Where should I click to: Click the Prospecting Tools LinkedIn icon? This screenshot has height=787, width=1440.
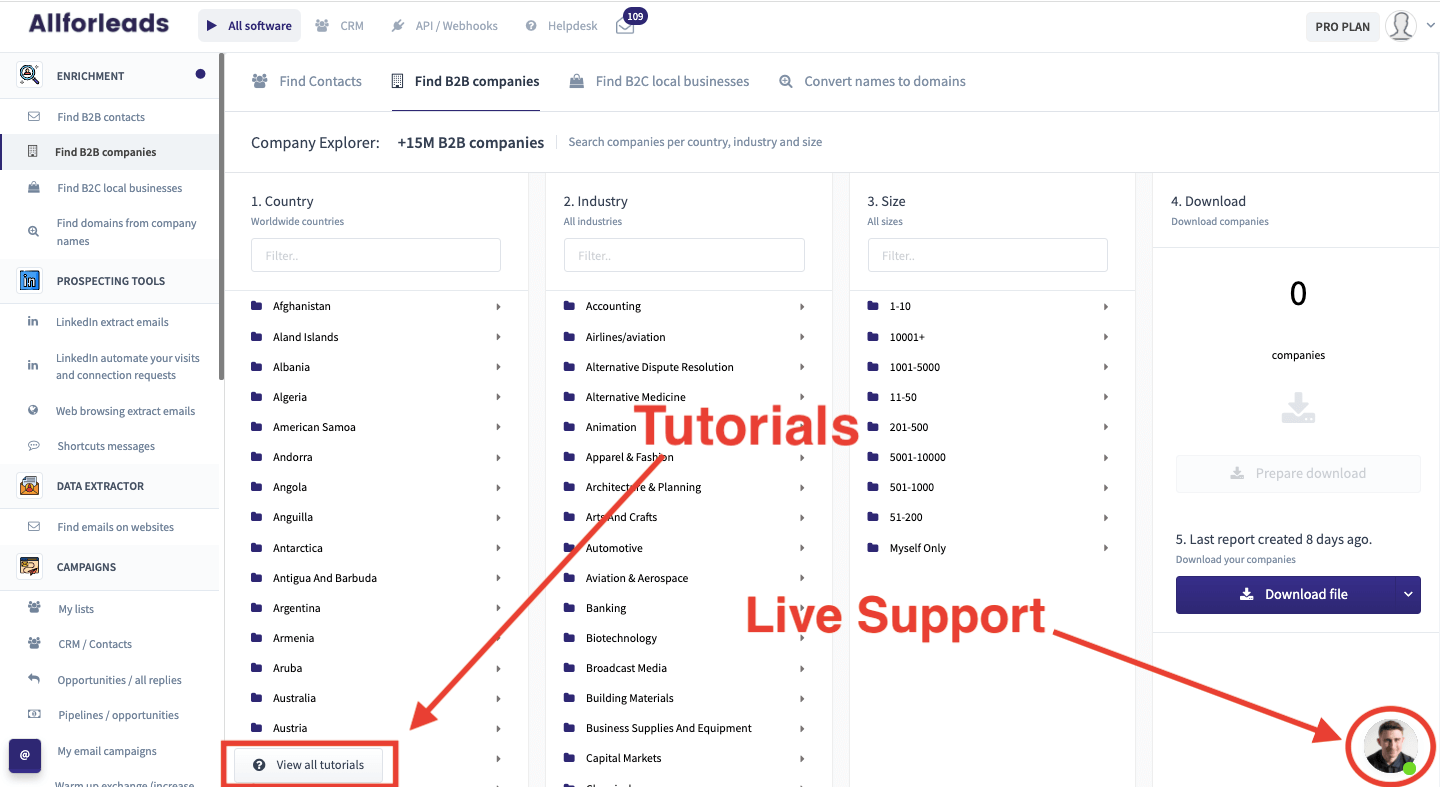coord(30,281)
